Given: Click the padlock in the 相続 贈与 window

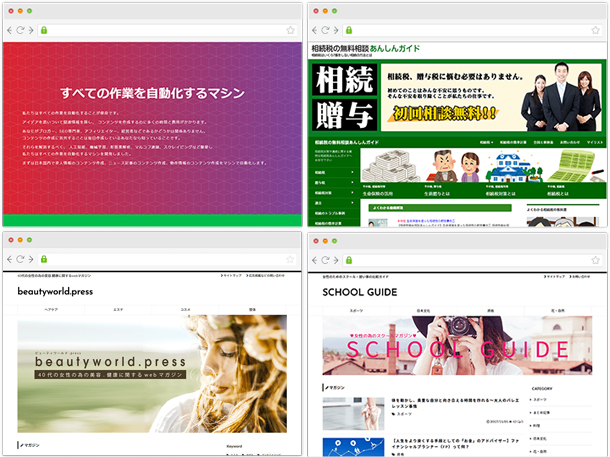Looking at the screenshot, I should click(349, 30).
